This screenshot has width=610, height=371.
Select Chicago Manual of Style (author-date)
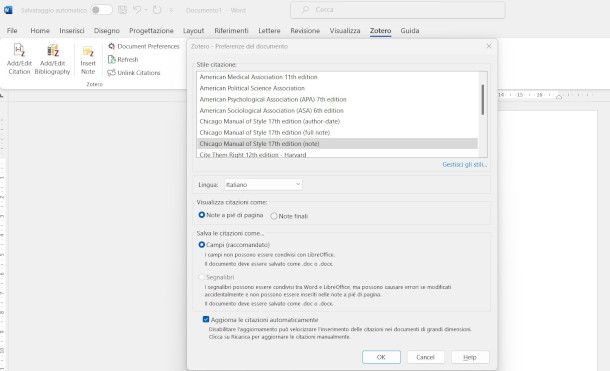(337, 121)
